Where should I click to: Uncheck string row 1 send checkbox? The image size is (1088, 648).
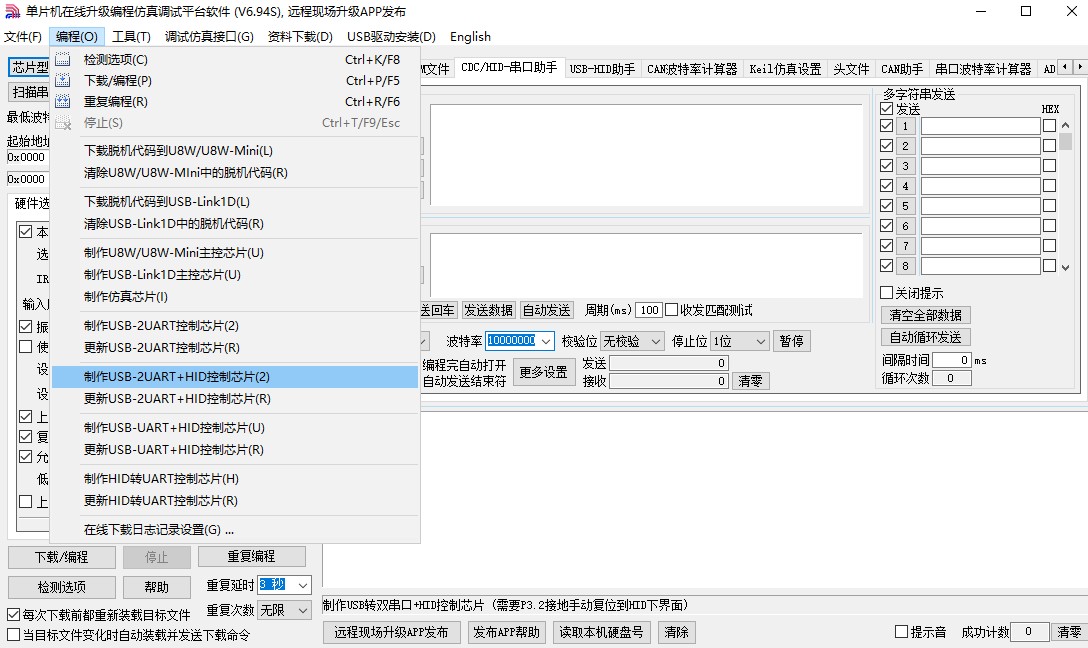[x=886, y=126]
